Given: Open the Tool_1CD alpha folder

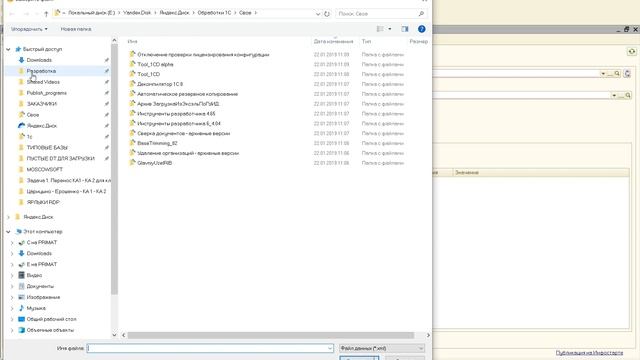Looking at the screenshot, I should 155,64.
